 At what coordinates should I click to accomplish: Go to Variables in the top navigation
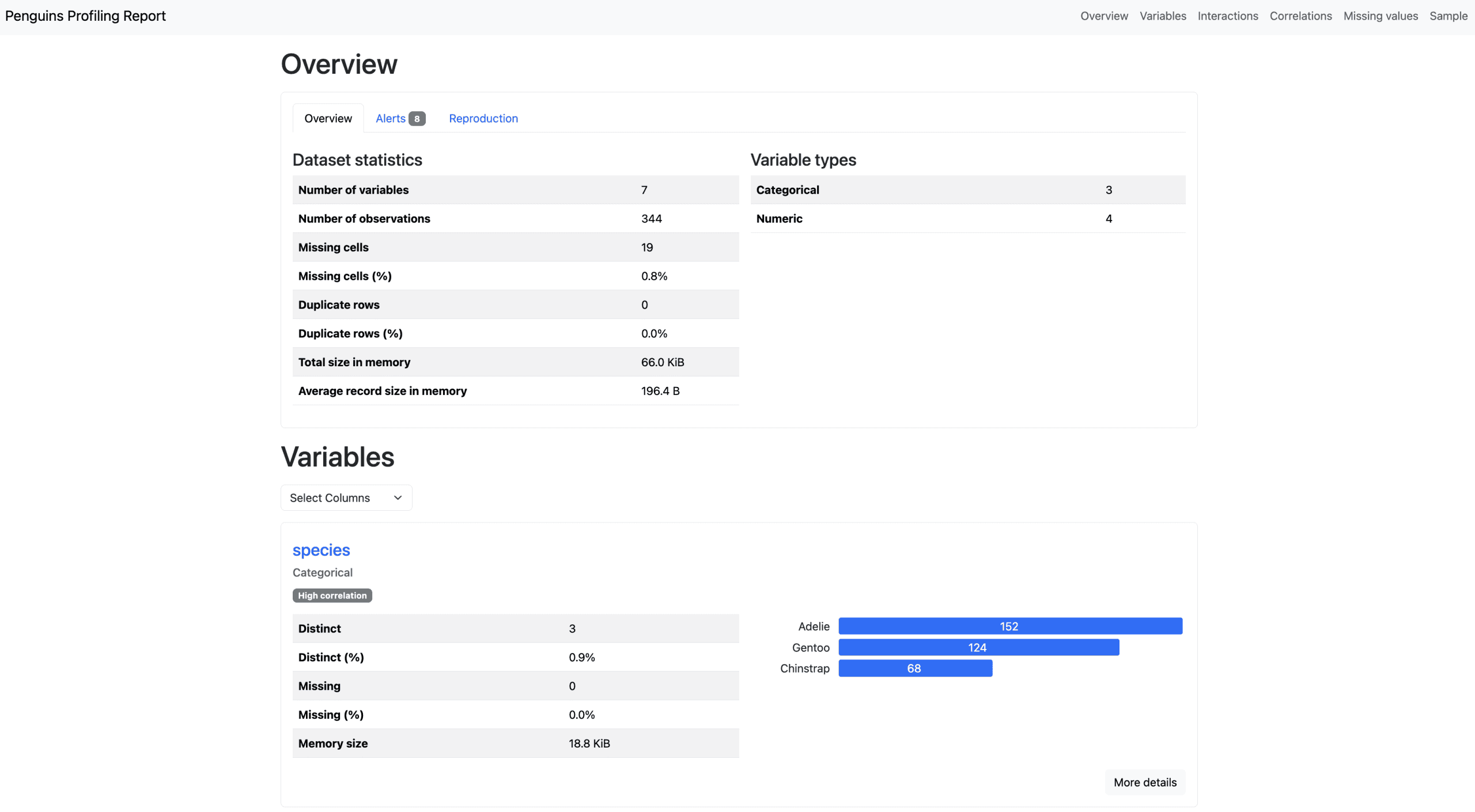pos(1163,16)
